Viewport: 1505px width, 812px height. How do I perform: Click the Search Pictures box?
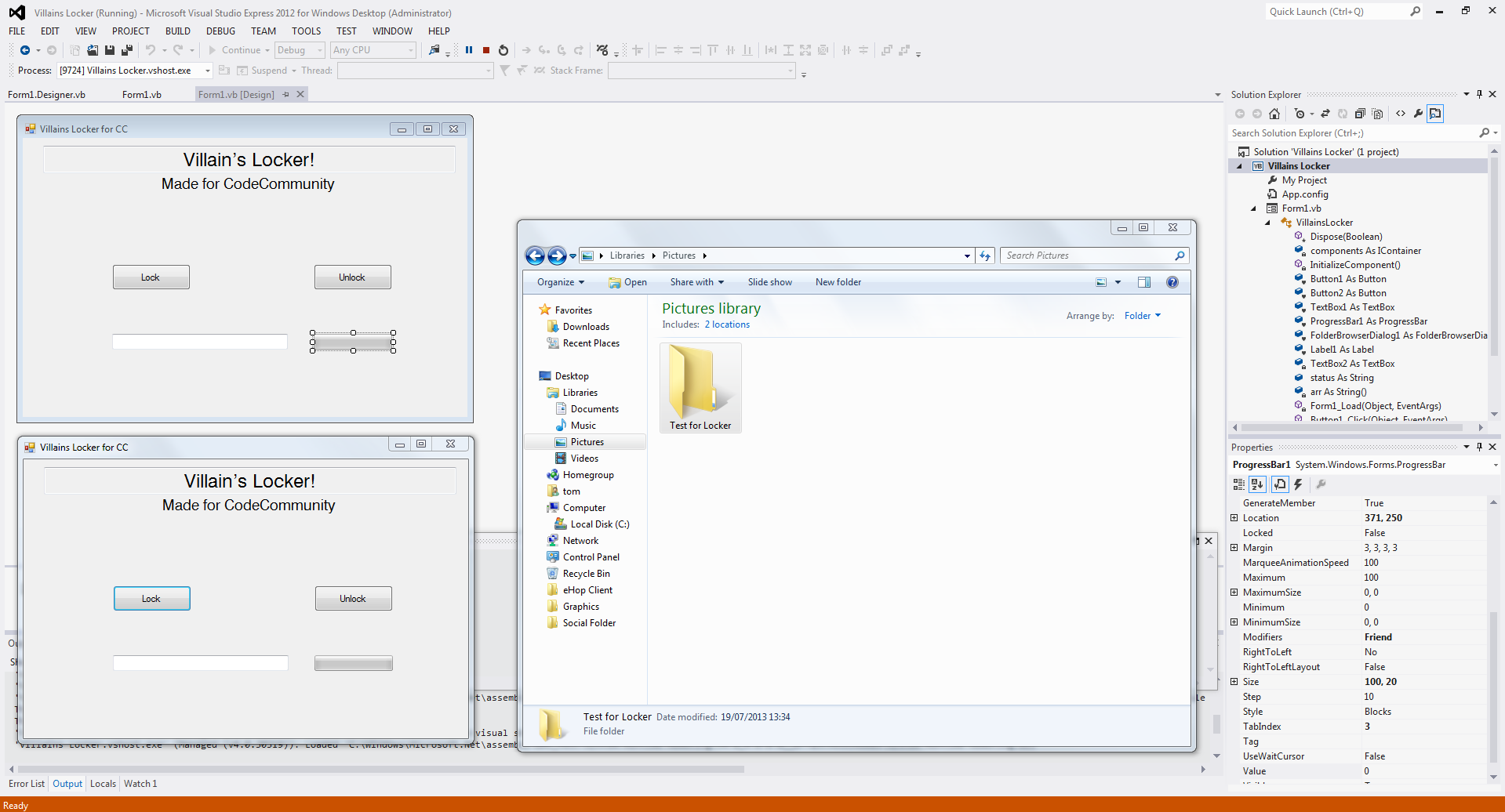(x=1094, y=256)
